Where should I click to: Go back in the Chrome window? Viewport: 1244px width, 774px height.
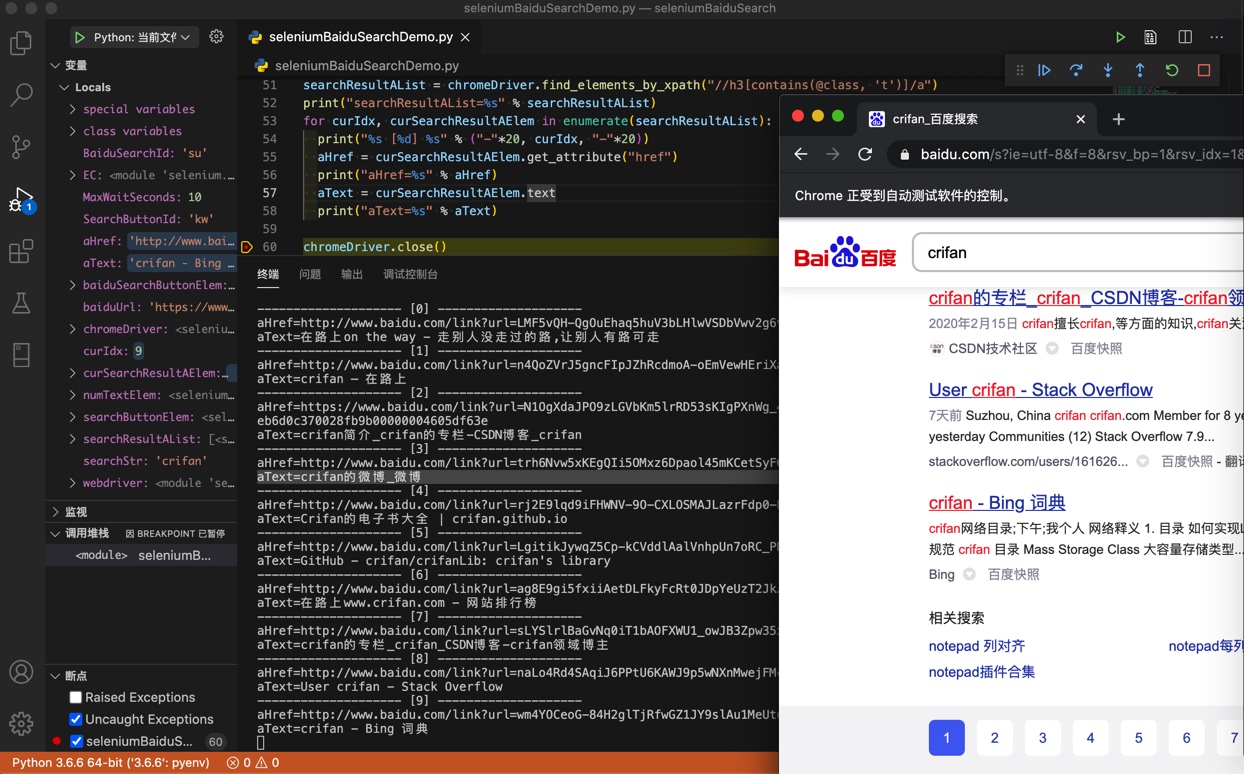point(801,154)
